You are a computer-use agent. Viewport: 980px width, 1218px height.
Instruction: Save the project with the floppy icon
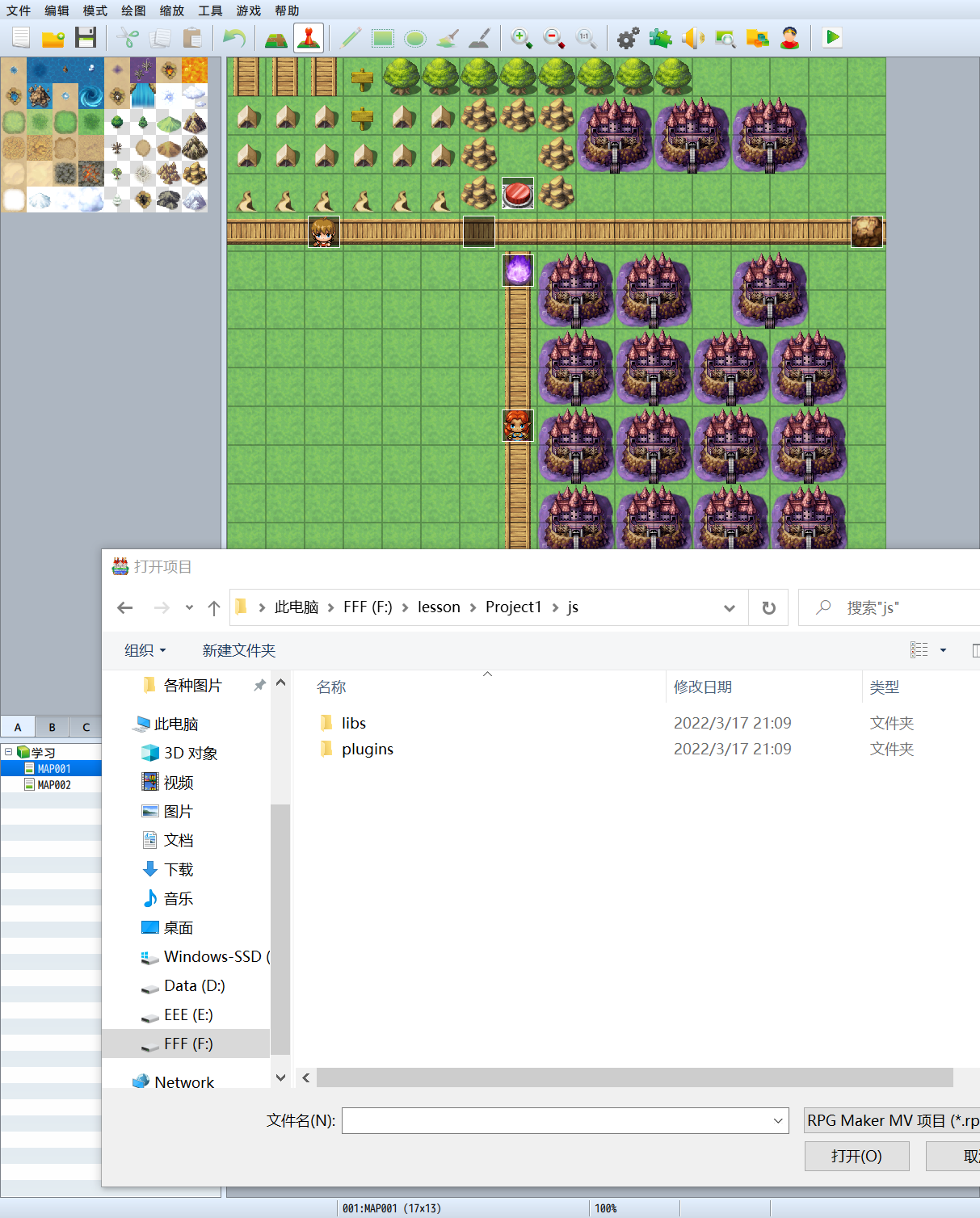coord(86,37)
